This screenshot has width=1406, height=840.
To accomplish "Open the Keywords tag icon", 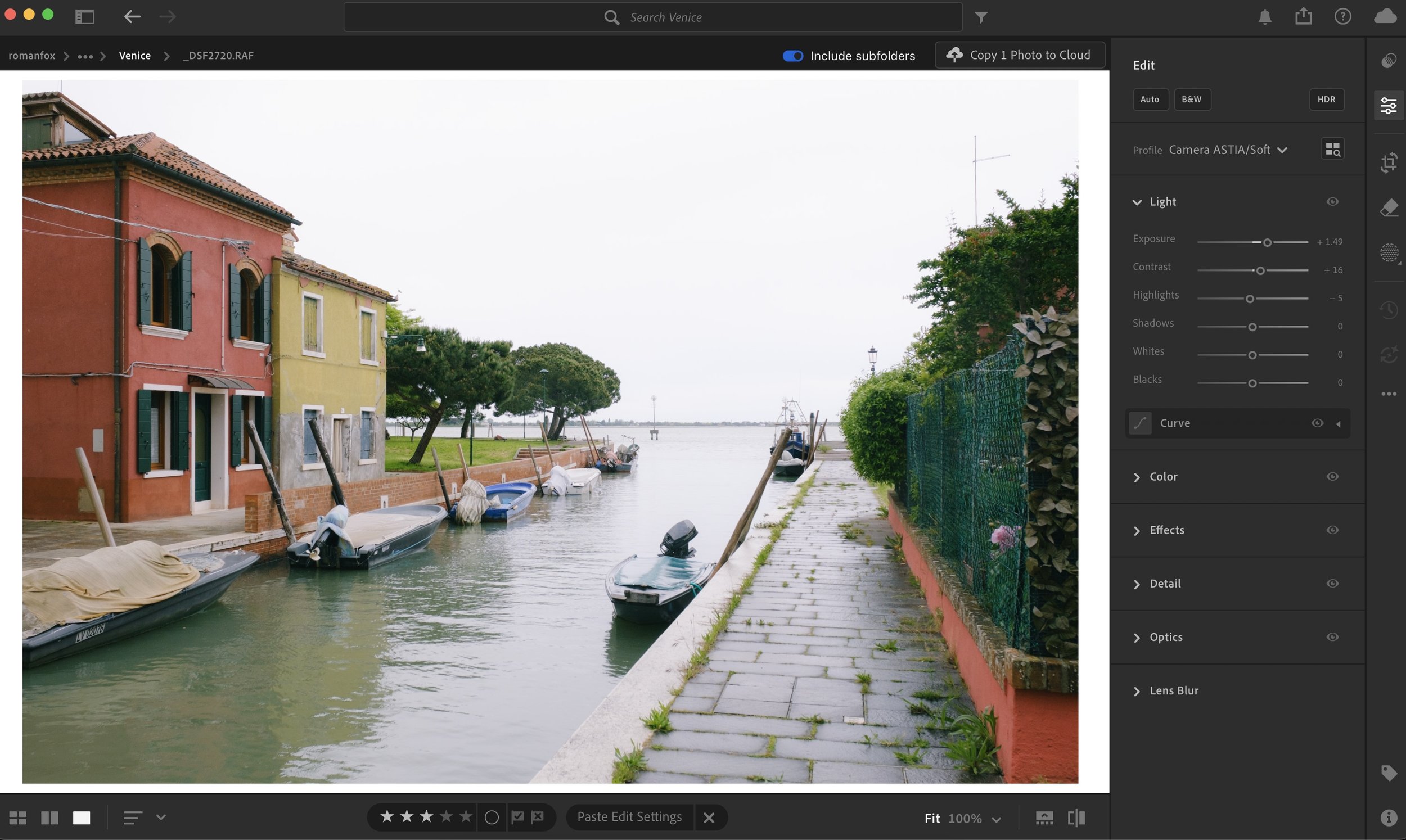I will [x=1389, y=773].
